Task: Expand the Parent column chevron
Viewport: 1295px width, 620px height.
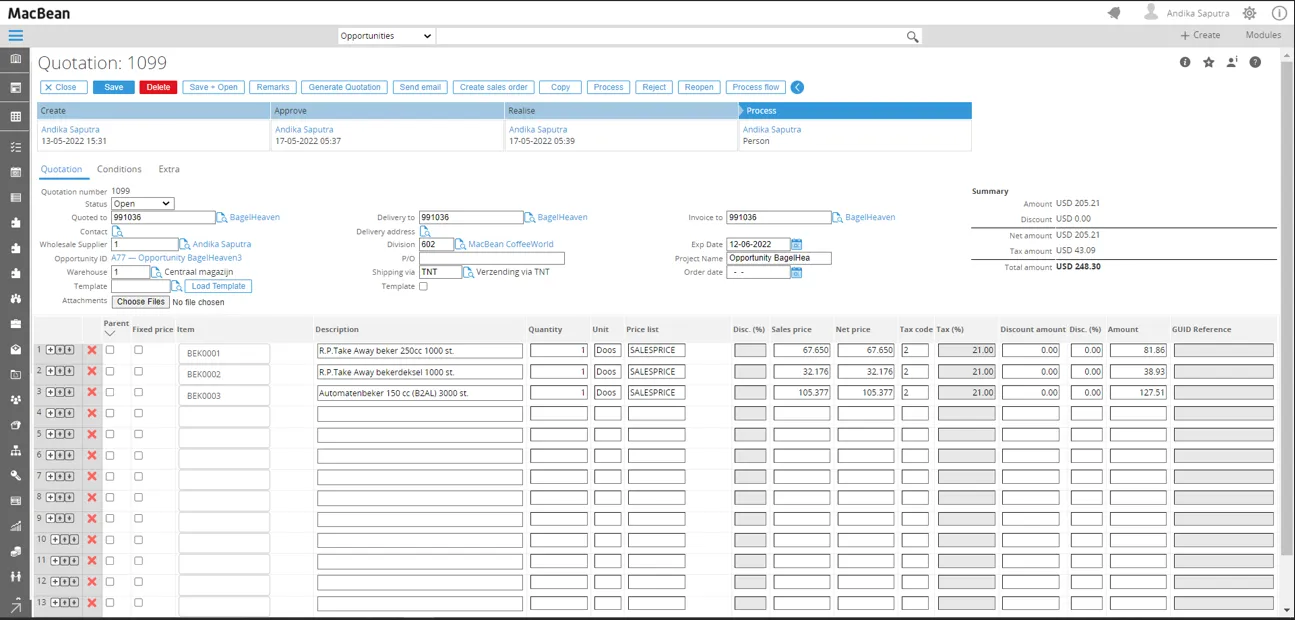Action: (110, 334)
